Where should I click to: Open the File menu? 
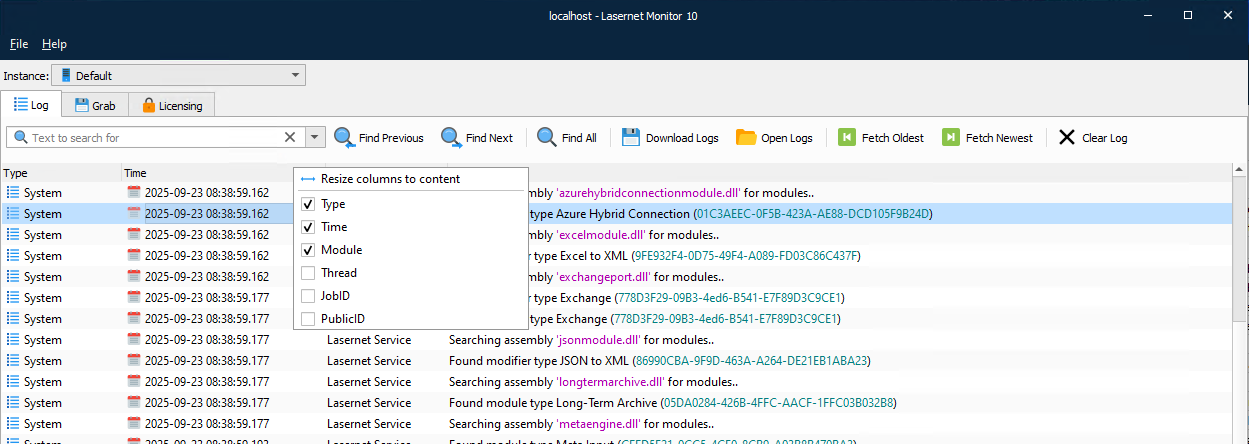coord(19,44)
